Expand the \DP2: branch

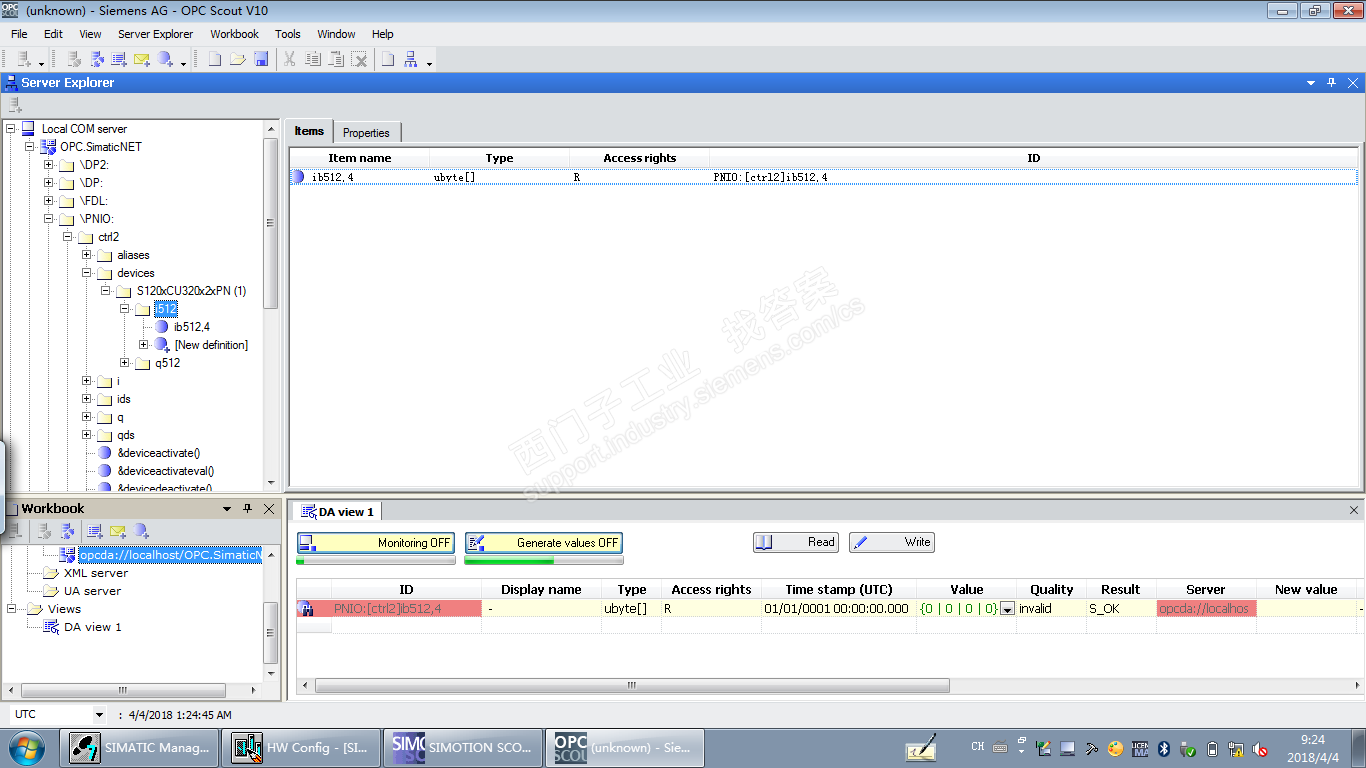(x=49, y=165)
